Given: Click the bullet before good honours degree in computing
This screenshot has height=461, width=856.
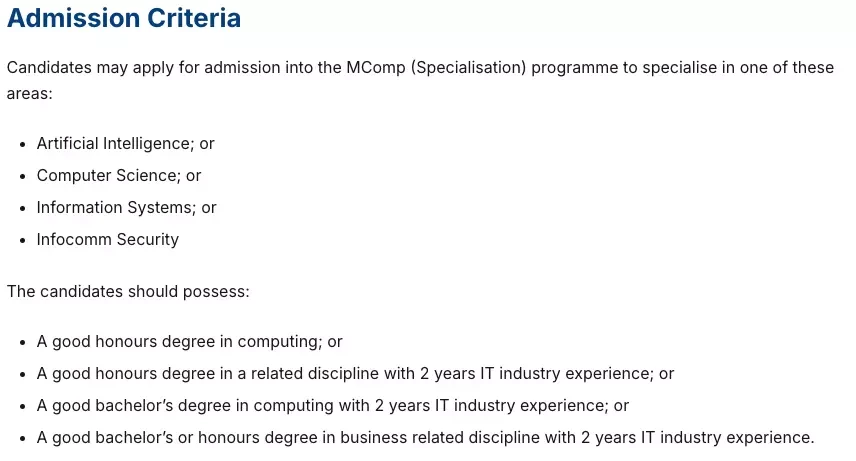Looking at the screenshot, I should coord(22,342).
